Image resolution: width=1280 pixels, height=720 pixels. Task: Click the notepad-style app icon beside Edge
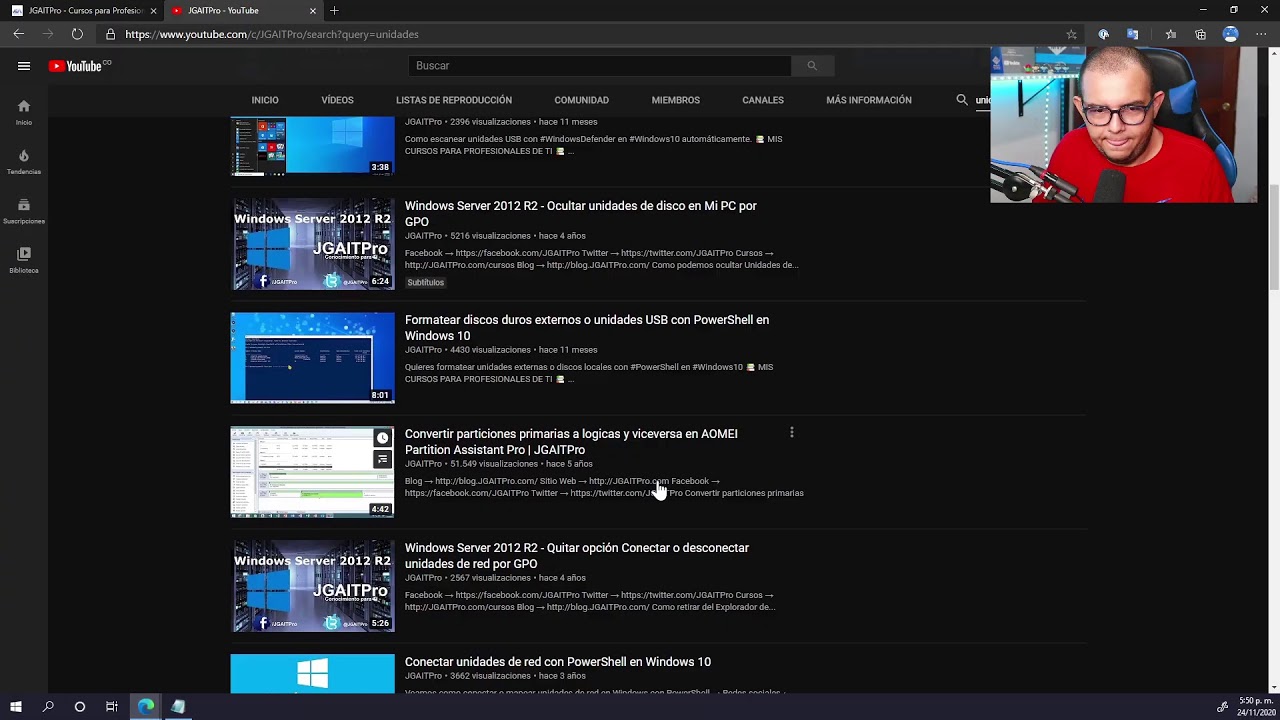click(x=178, y=707)
